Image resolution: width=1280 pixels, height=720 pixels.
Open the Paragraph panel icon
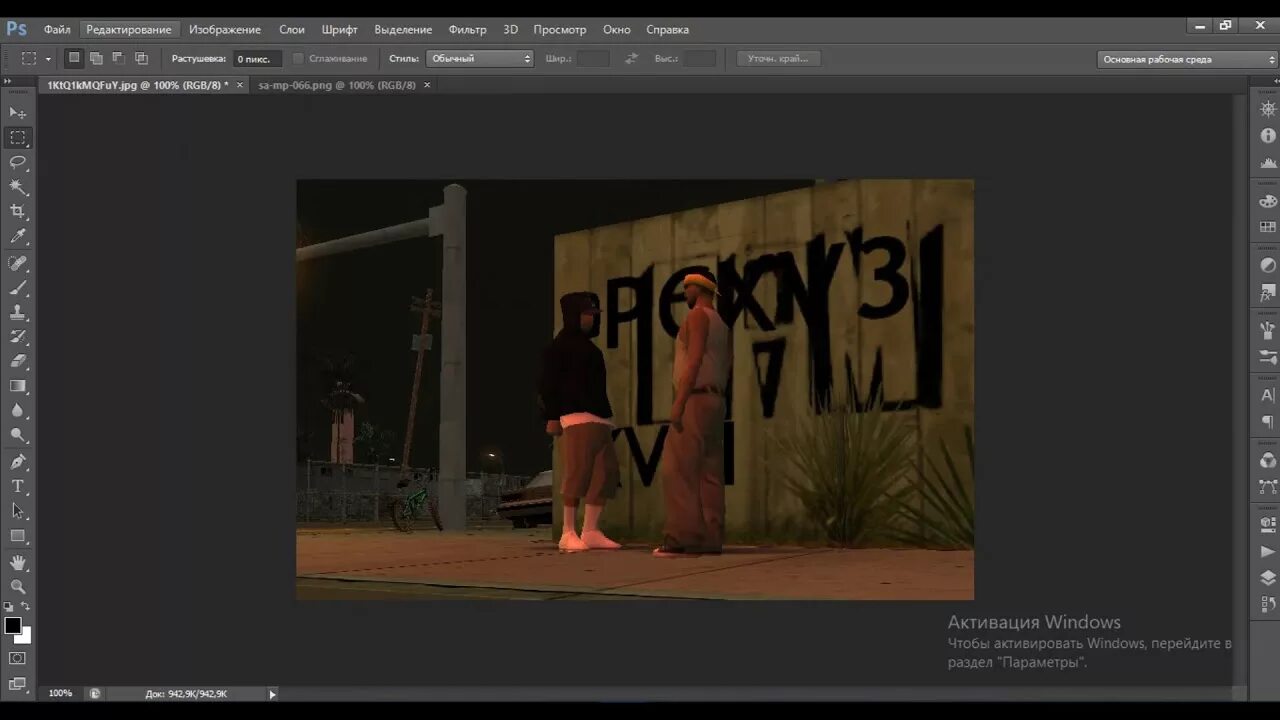click(x=1268, y=422)
